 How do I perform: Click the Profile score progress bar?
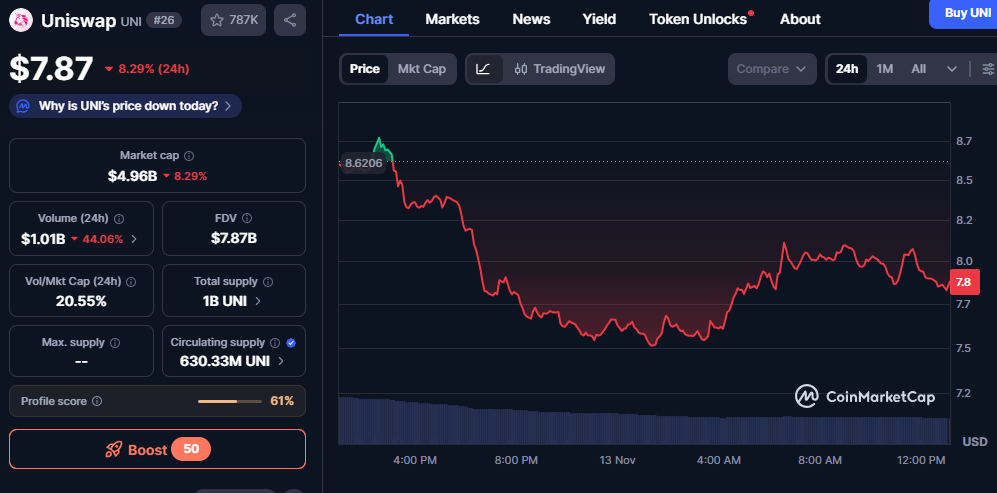tap(229, 401)
